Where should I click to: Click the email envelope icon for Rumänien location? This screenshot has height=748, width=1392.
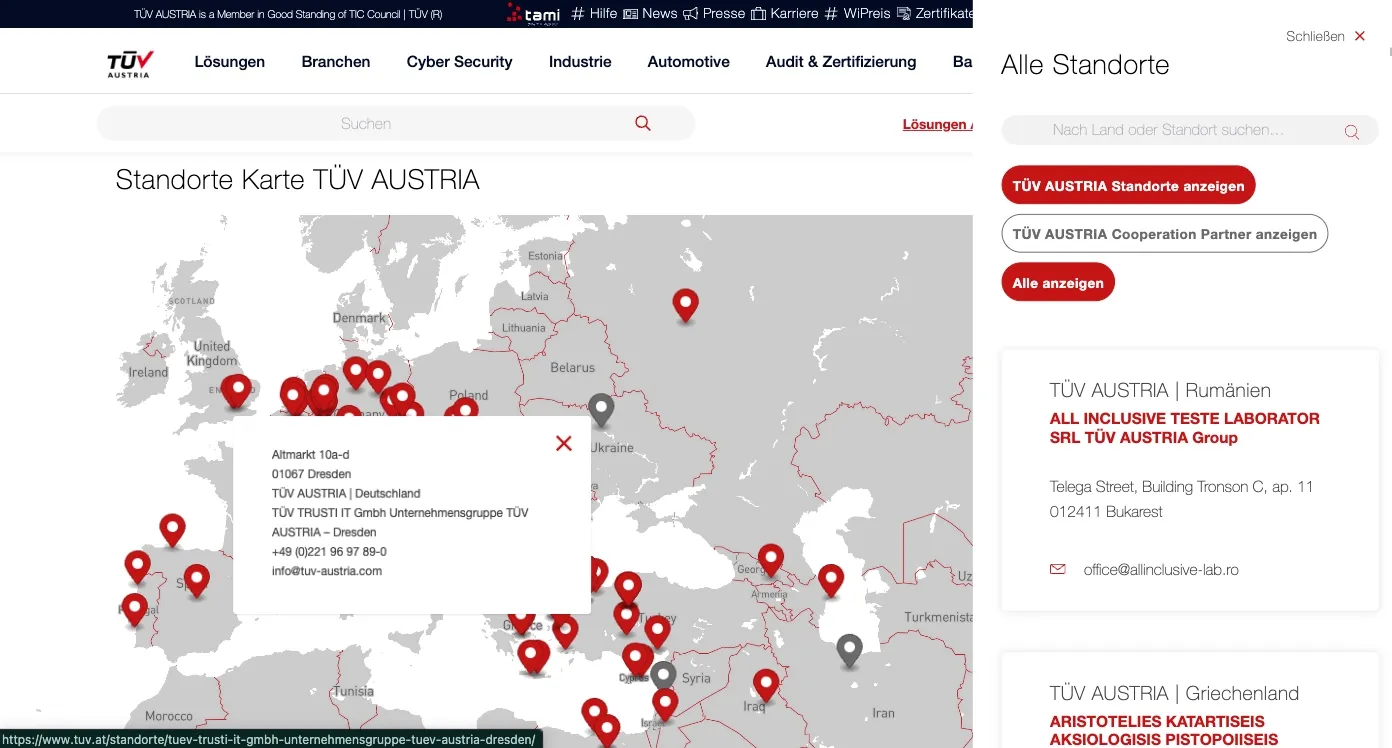(1057, 569)
